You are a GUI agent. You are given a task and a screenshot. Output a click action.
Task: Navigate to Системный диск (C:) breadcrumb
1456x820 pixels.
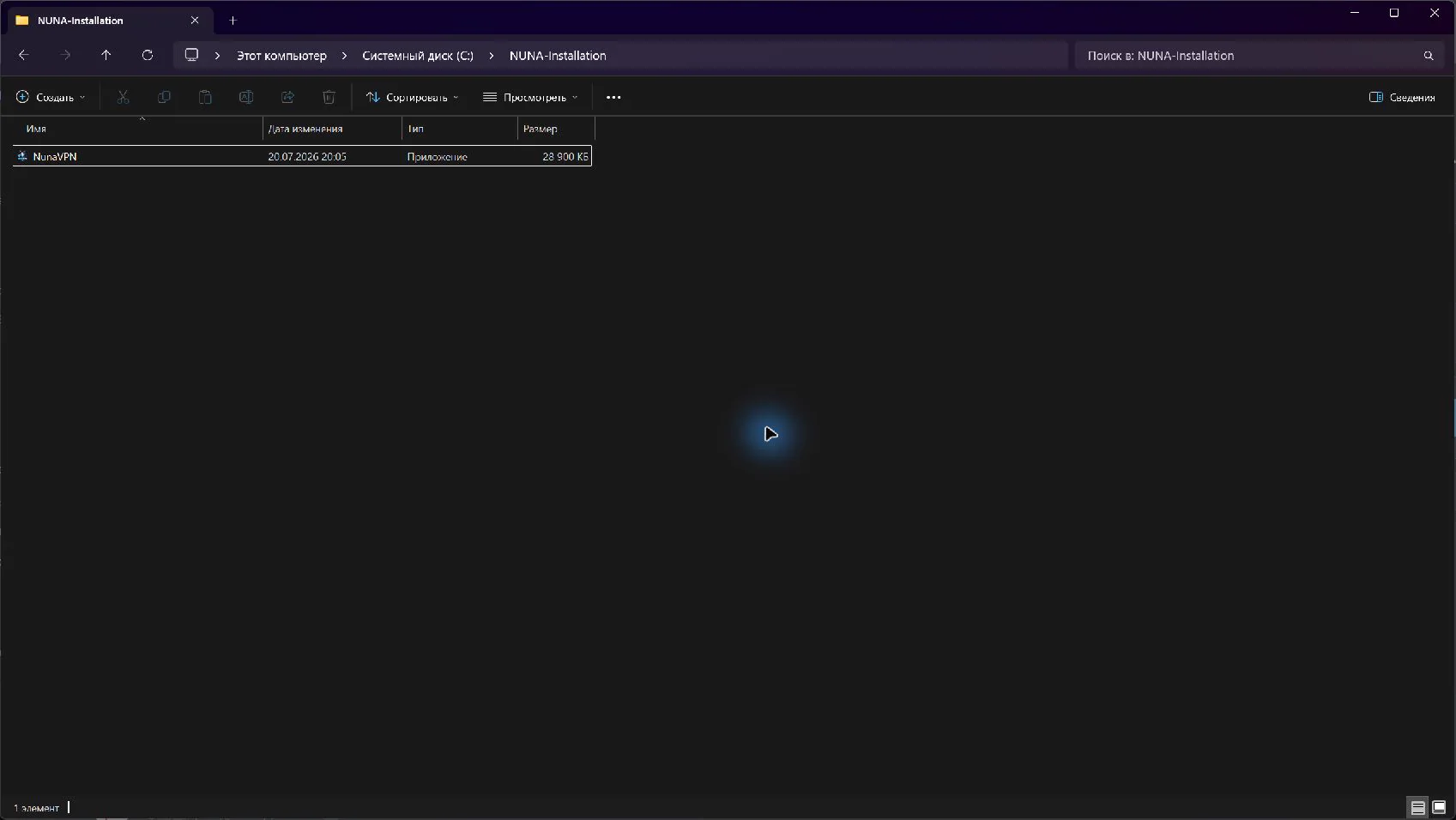click(x=418, y=56)
